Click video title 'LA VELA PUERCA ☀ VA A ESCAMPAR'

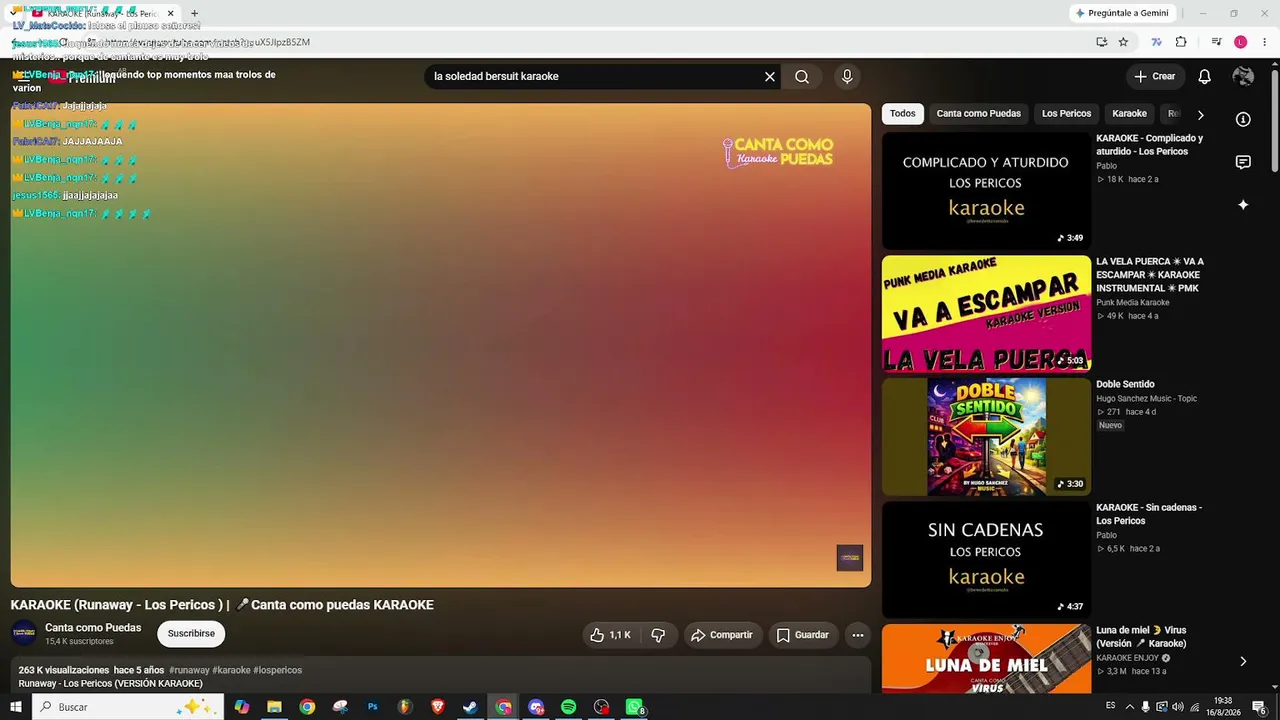(1150, 275)
